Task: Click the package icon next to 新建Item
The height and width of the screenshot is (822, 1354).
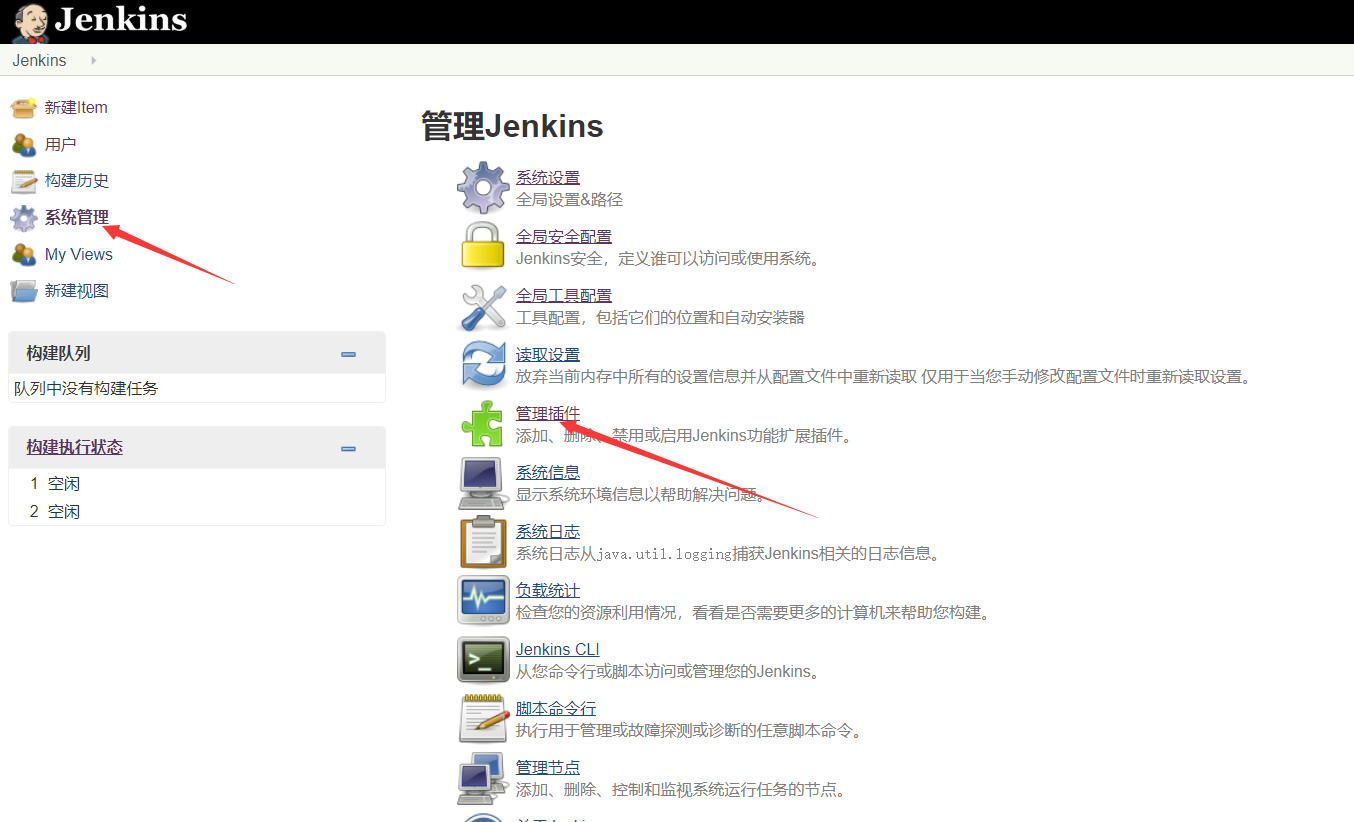Action: (x=22, y=107)
